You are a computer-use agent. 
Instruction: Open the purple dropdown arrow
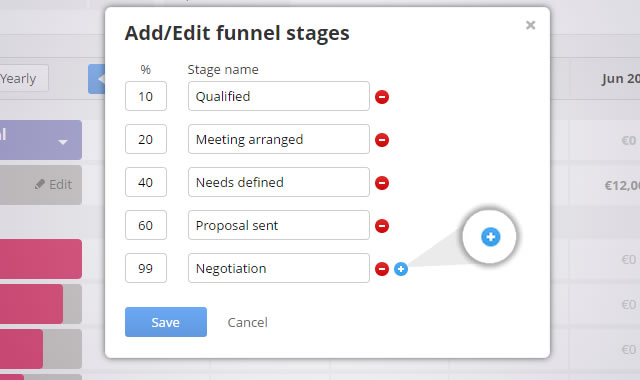[x=62, y=142]
